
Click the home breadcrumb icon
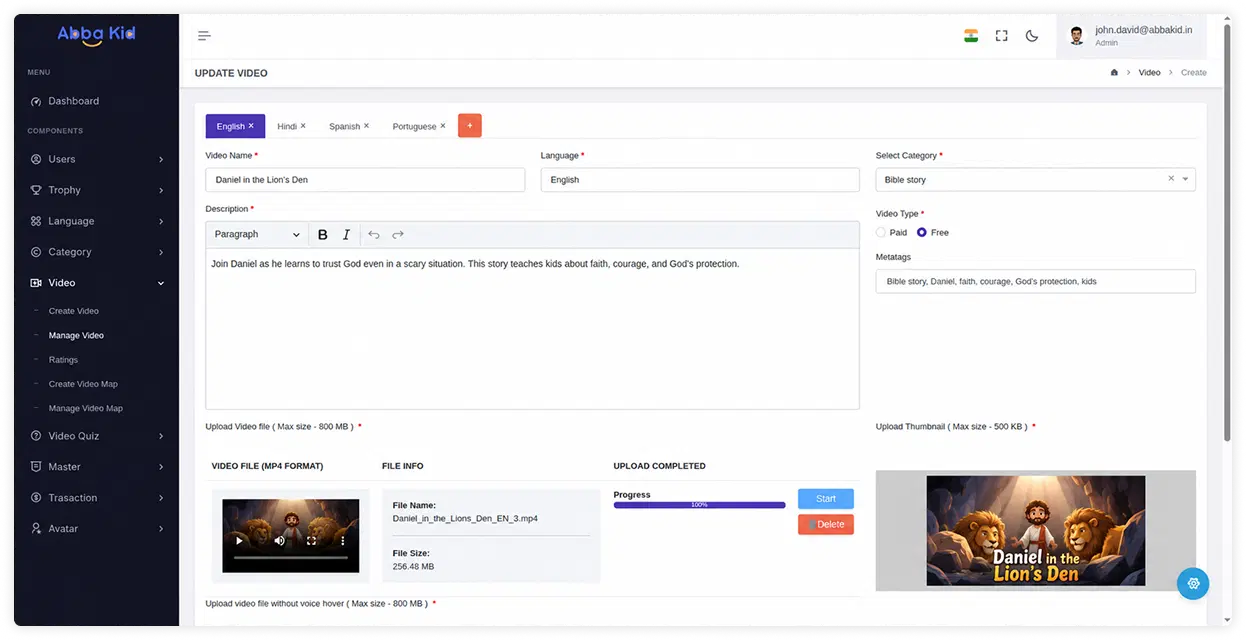1114,73
